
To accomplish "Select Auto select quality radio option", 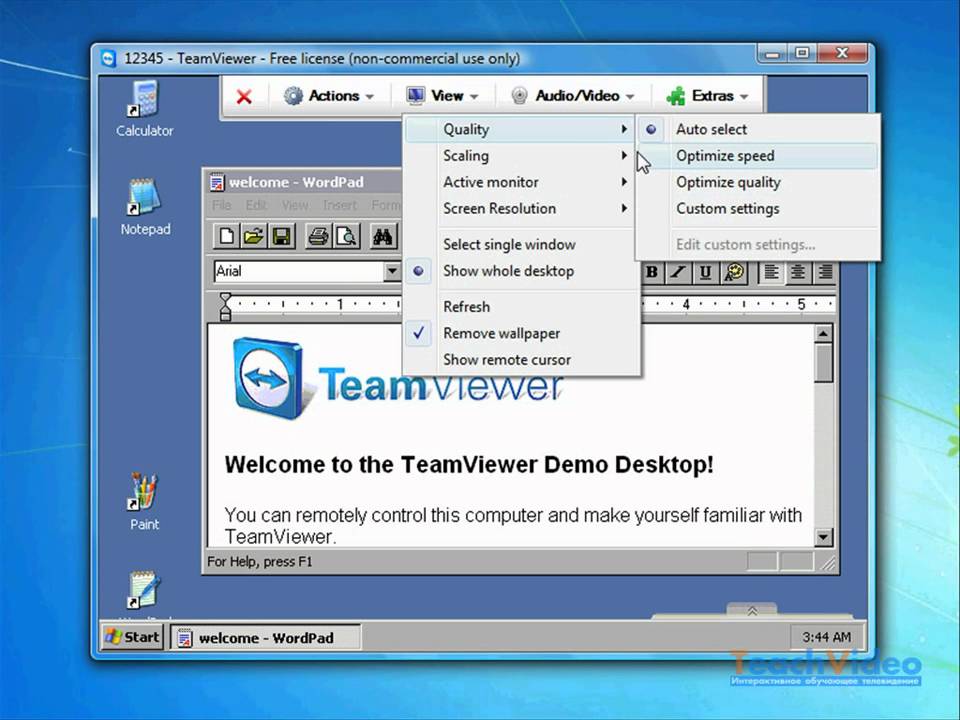I will coord(758,129).
